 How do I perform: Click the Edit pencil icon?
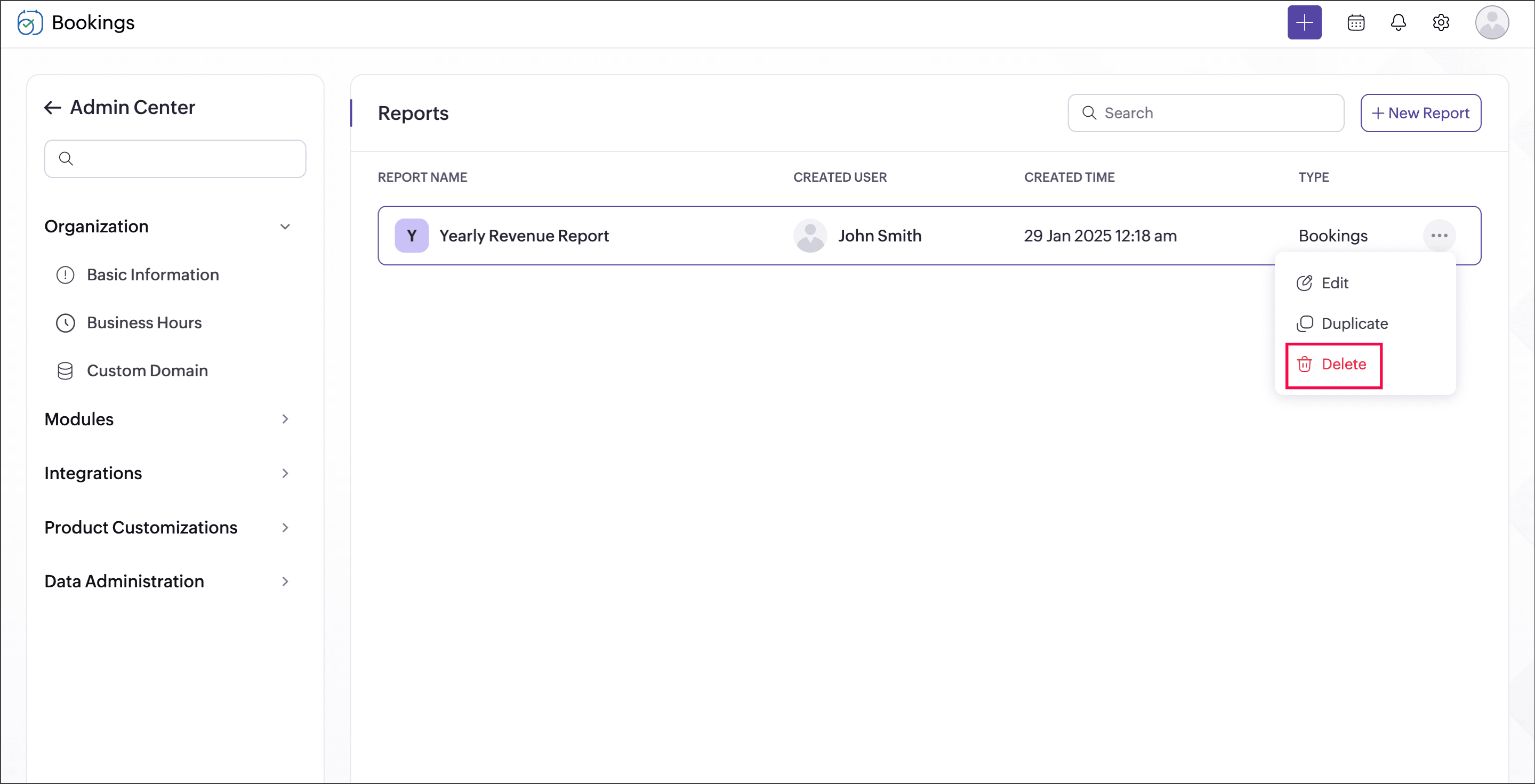[x=1304, y=283]
